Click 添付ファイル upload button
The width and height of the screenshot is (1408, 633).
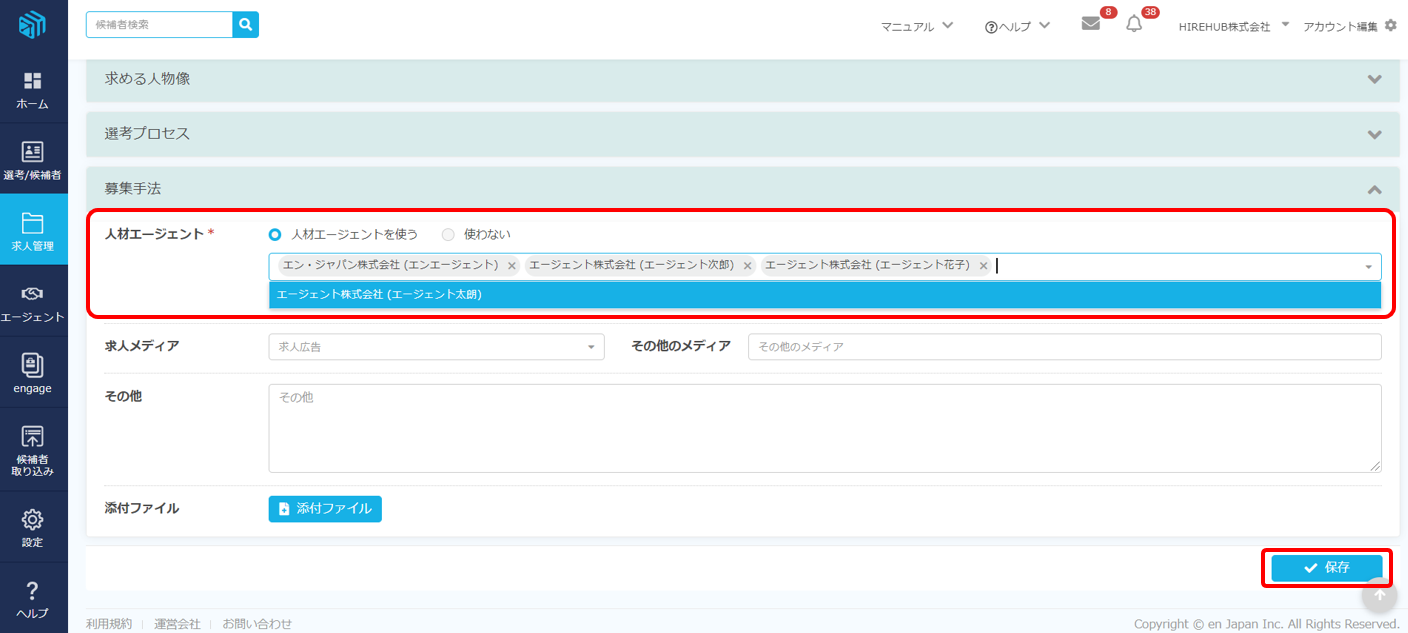coord(325,509)
